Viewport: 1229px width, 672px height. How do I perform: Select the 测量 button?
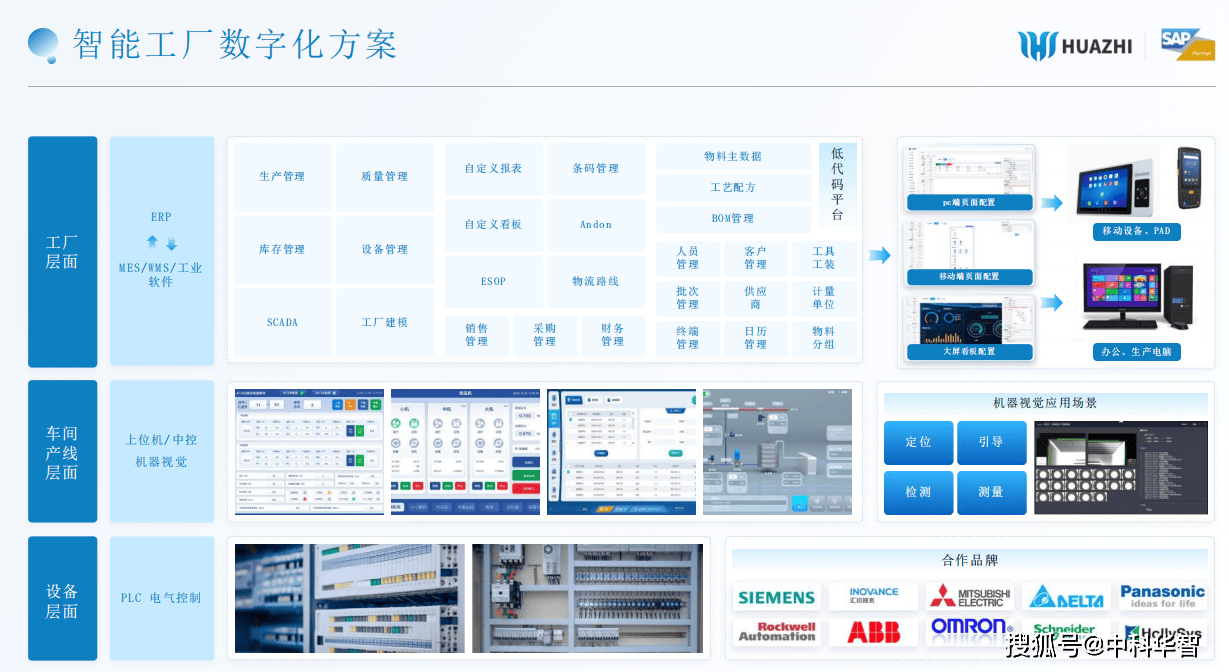991,492
